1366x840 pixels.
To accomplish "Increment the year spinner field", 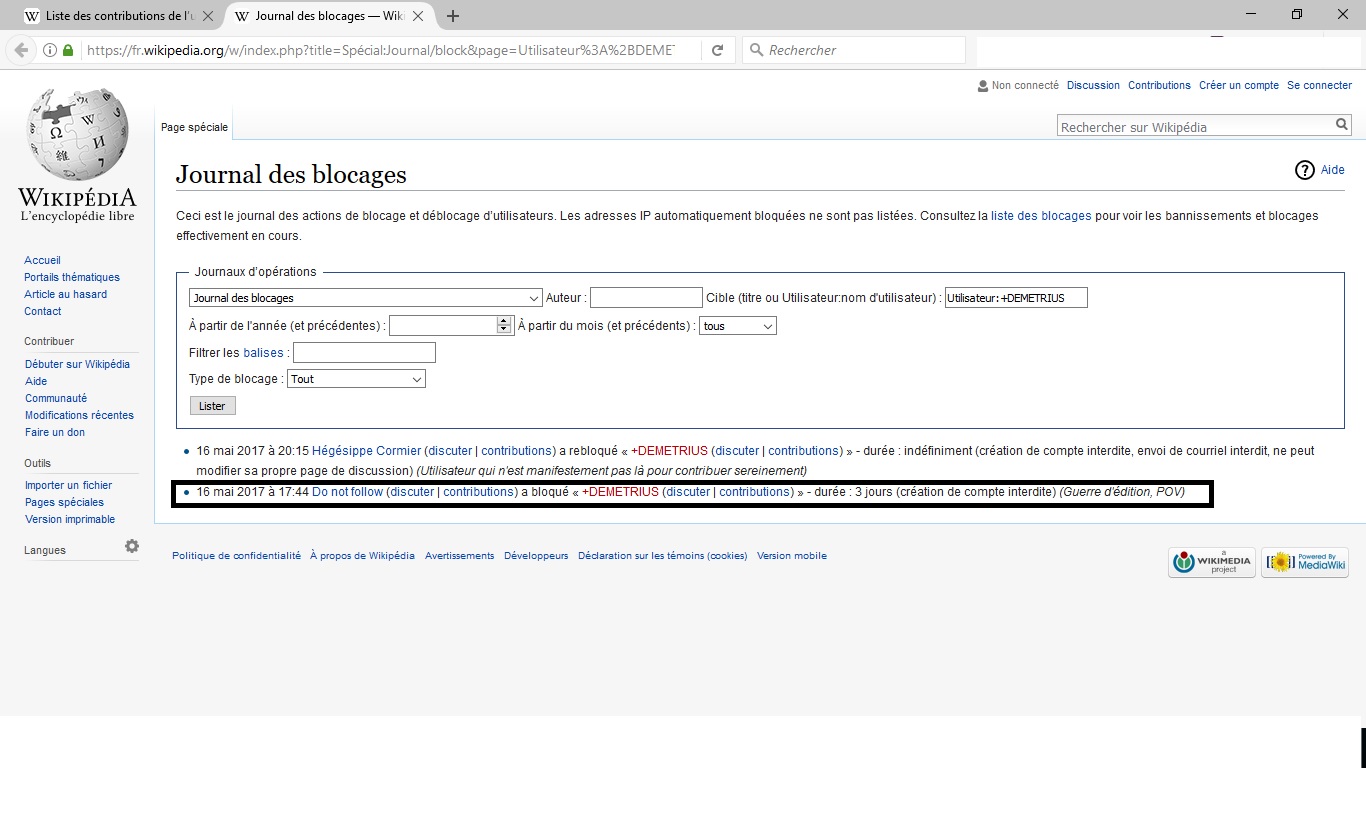I will pyautogui.click(x=504, y=321).
